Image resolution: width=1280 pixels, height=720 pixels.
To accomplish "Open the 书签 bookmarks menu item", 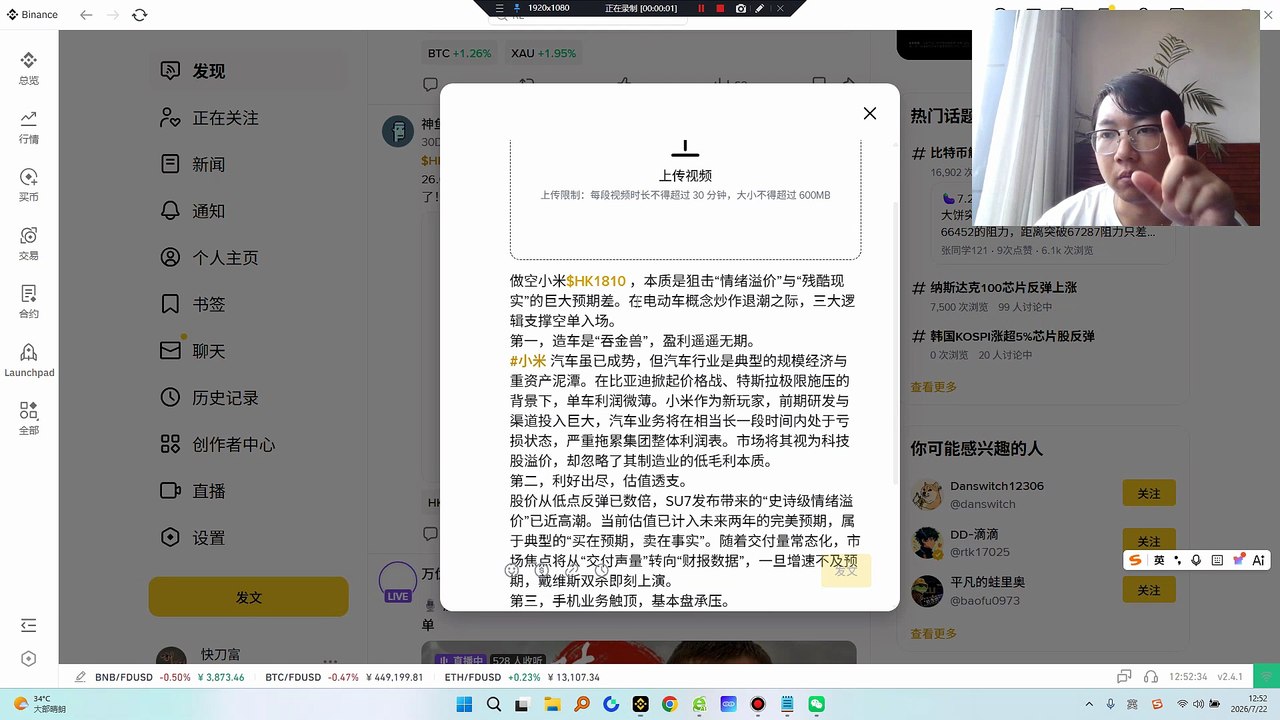I will tap(248, 304).
